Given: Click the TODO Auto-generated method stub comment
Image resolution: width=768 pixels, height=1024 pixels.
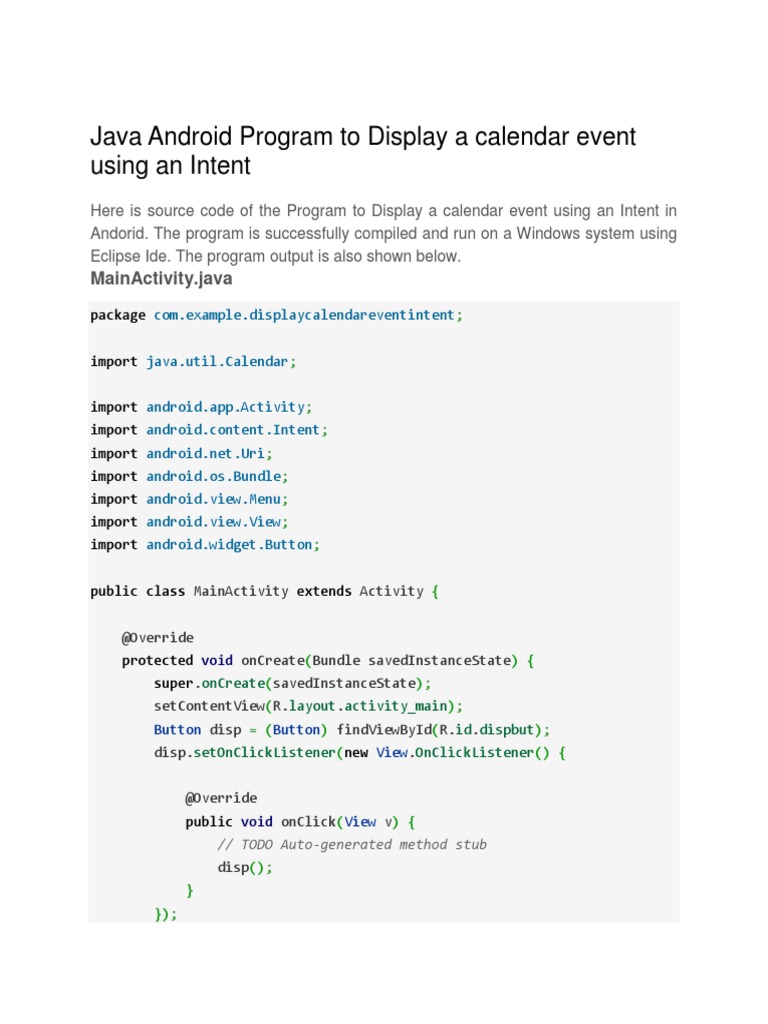Looking at the screenshot, I should coord(352,845).
